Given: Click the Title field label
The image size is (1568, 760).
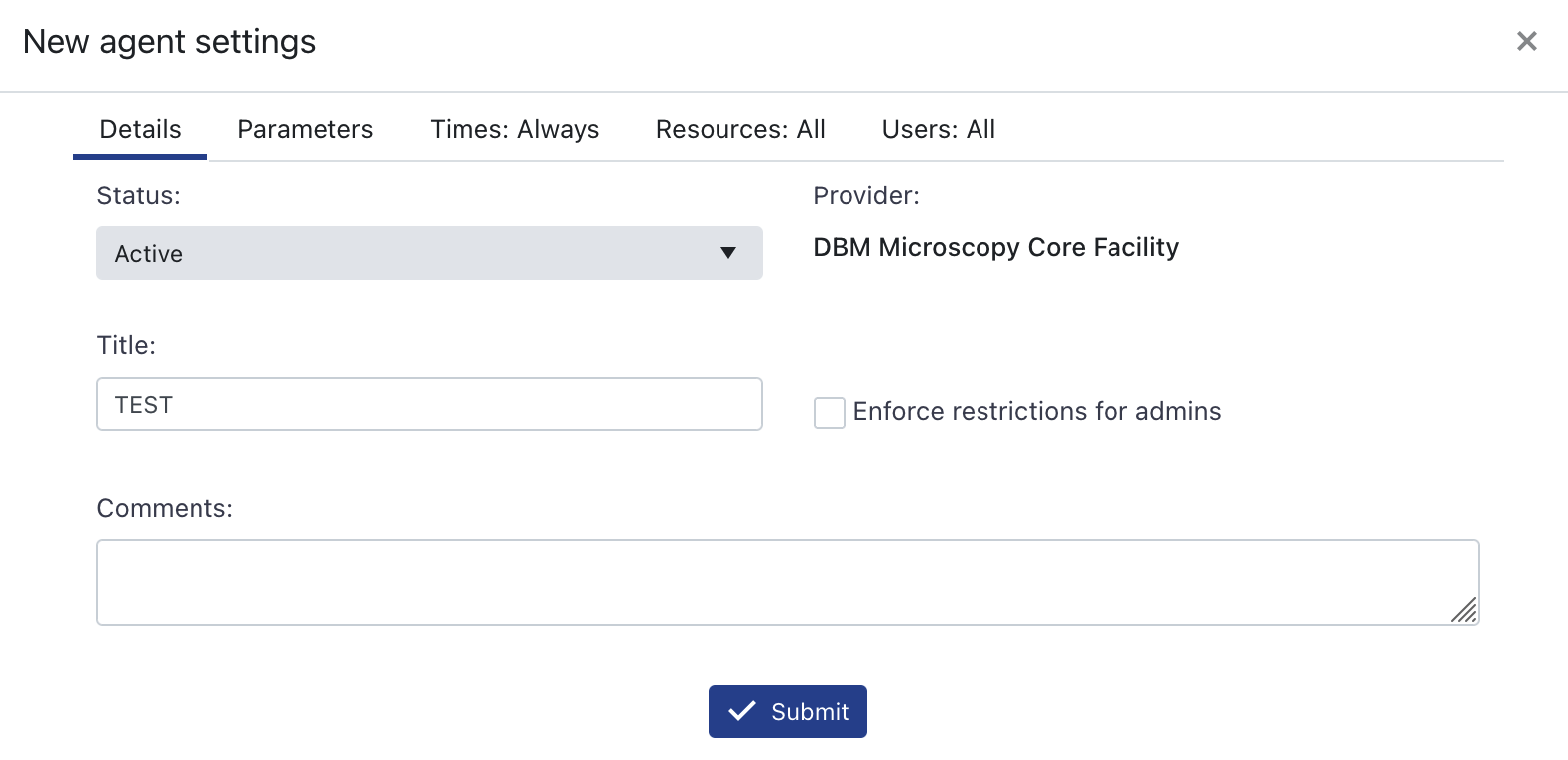Looking at the screenshot, I should 126,346.
